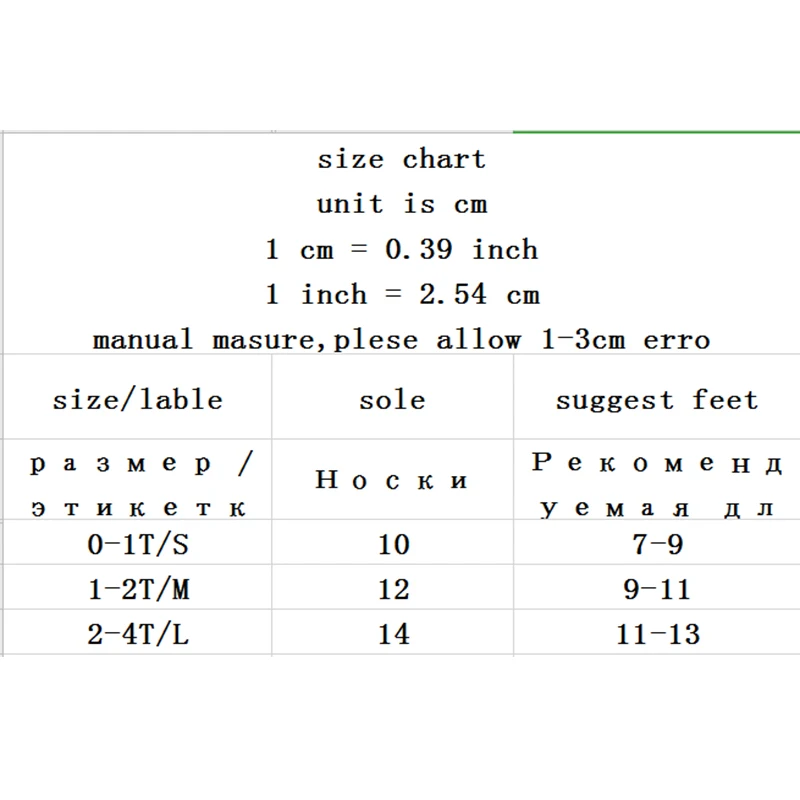
Task: Select the '0-1T/S' size cell
Action: point(137,545)
